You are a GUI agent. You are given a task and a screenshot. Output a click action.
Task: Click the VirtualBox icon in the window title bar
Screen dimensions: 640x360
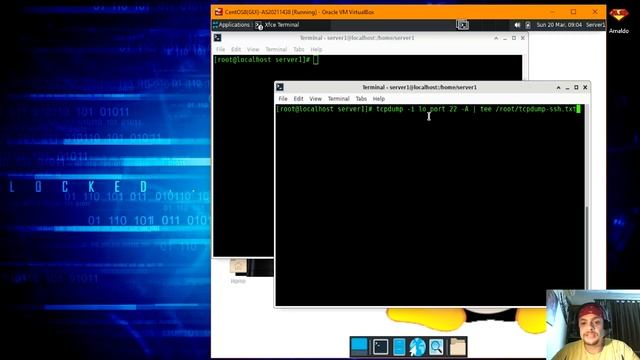(x=218, y=12)
